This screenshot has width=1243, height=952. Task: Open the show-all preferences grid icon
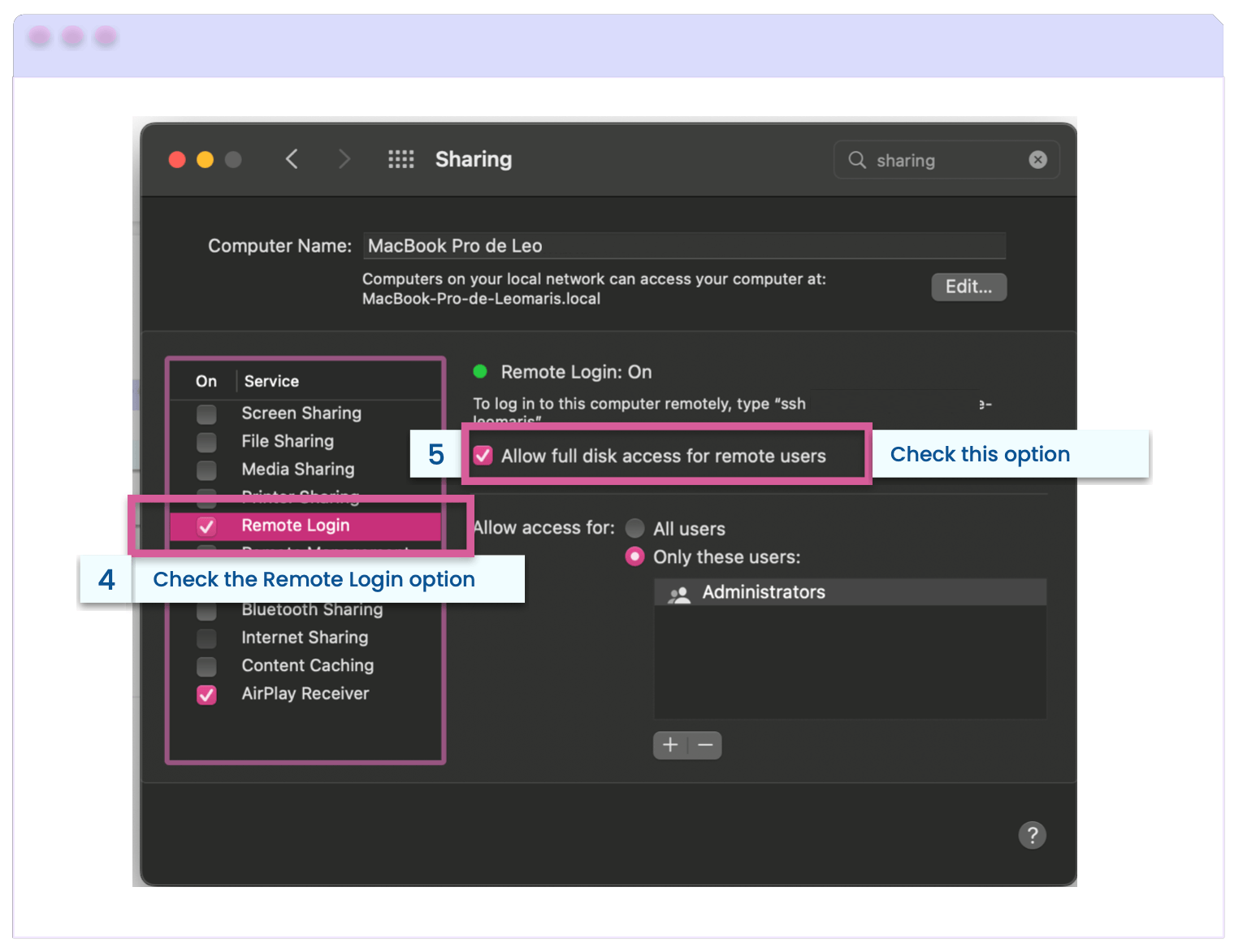pyautogui.click(x=401, y=159)
